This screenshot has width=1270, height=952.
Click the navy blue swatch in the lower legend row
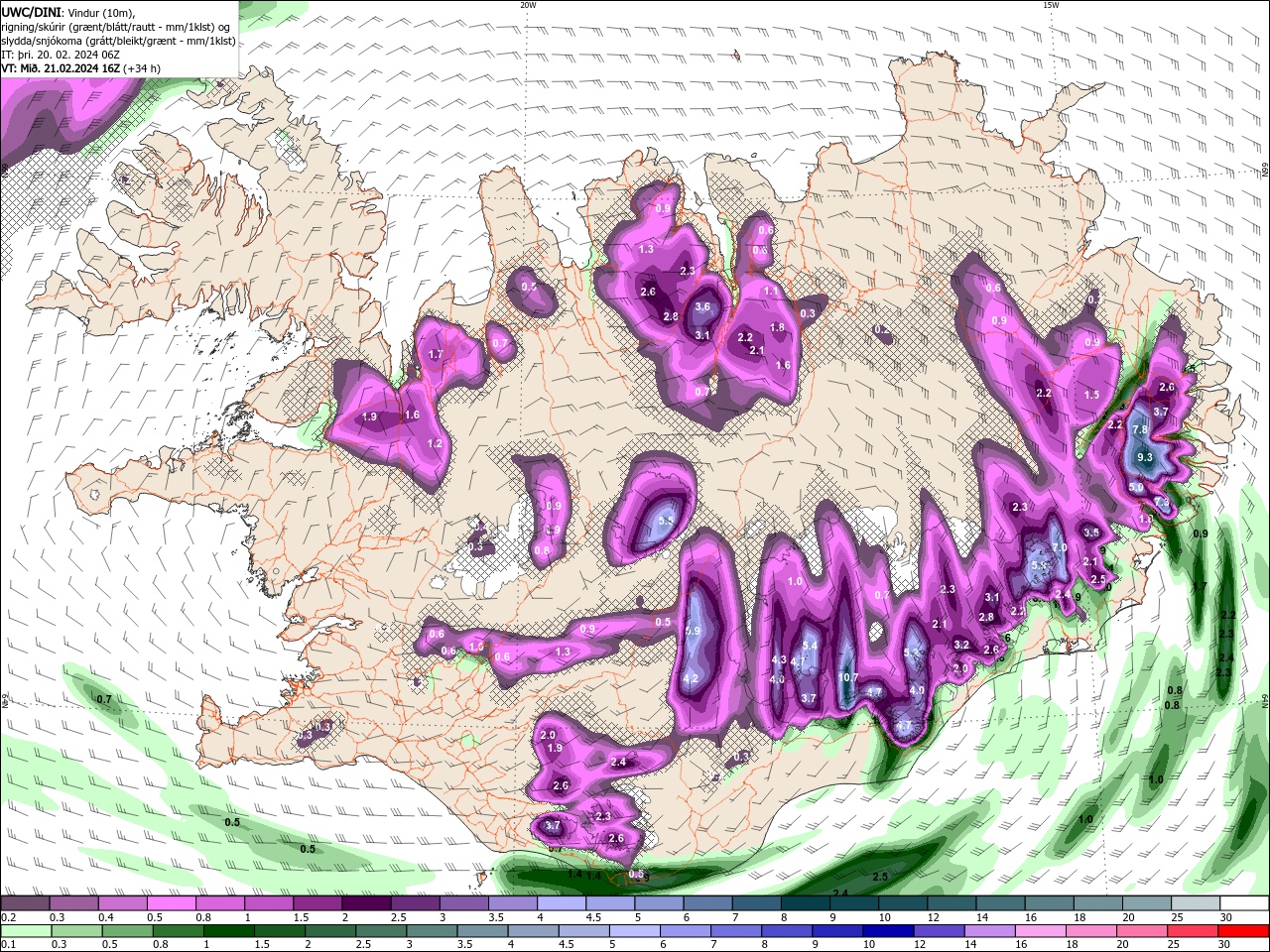pos(887,931)
